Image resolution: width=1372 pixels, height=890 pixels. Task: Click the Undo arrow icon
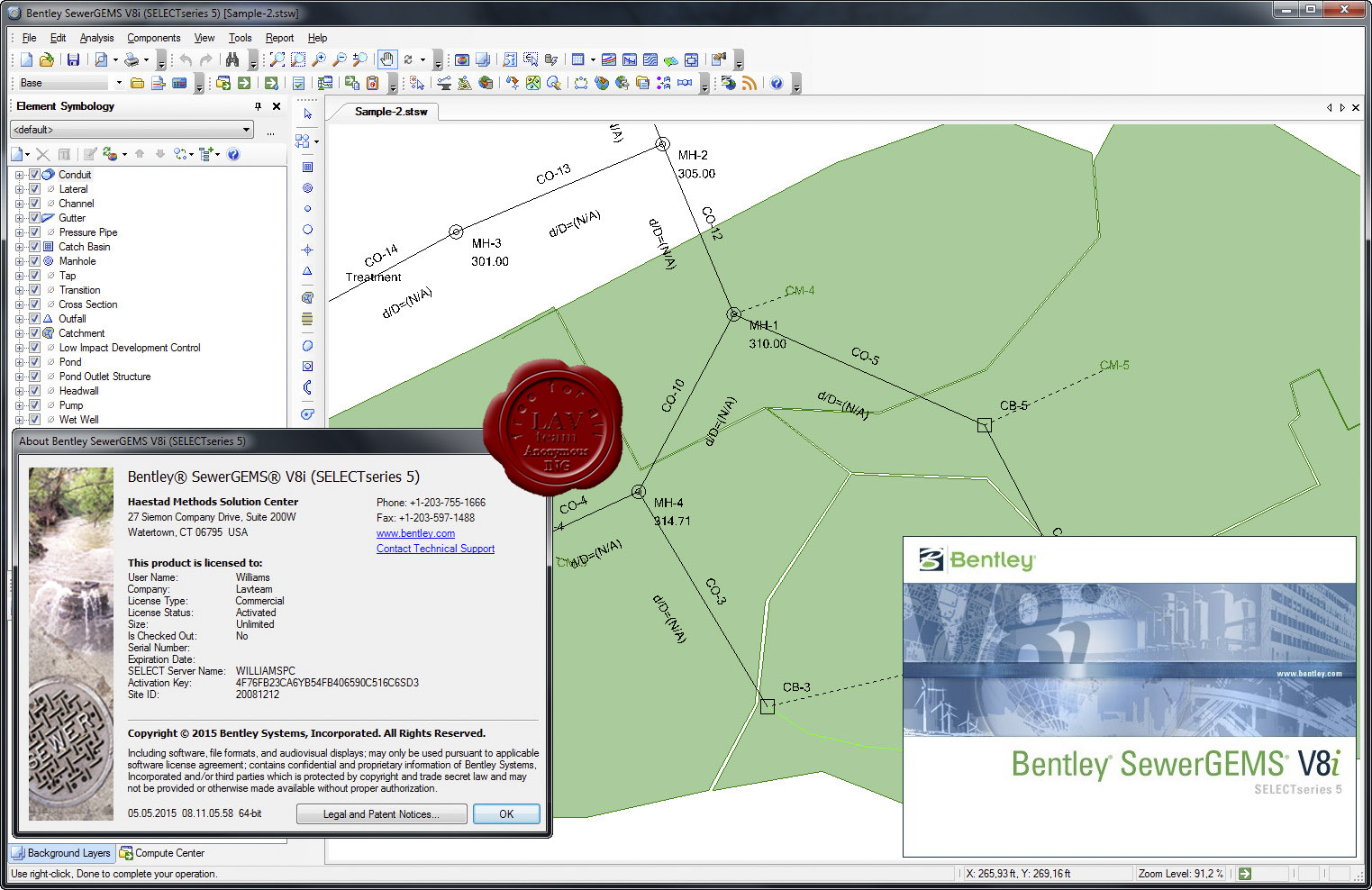(186, 59)
